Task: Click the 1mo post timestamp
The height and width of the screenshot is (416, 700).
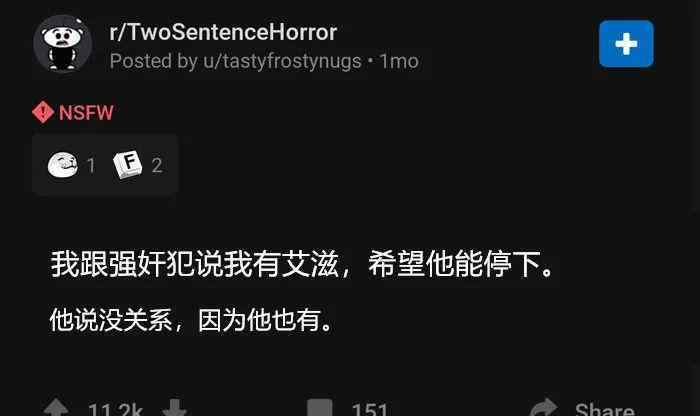Action: click(399, 61)
